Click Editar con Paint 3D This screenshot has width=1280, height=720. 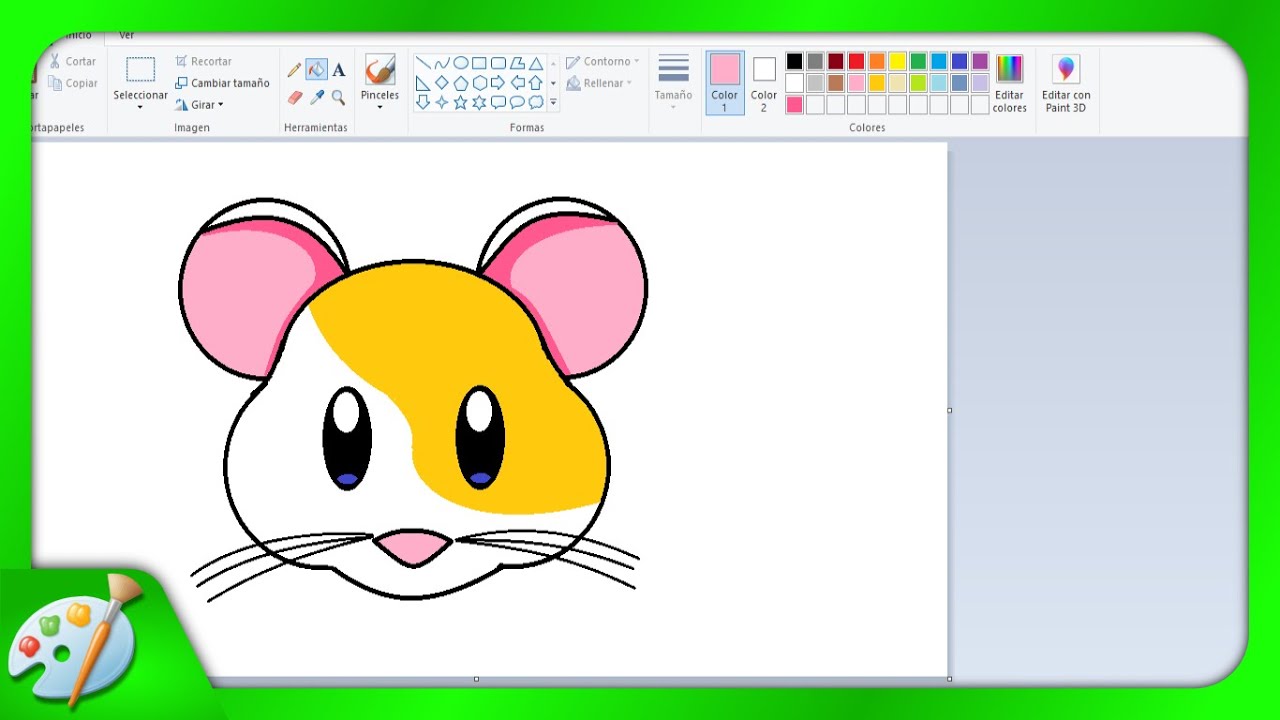[x=1066, y=84]
